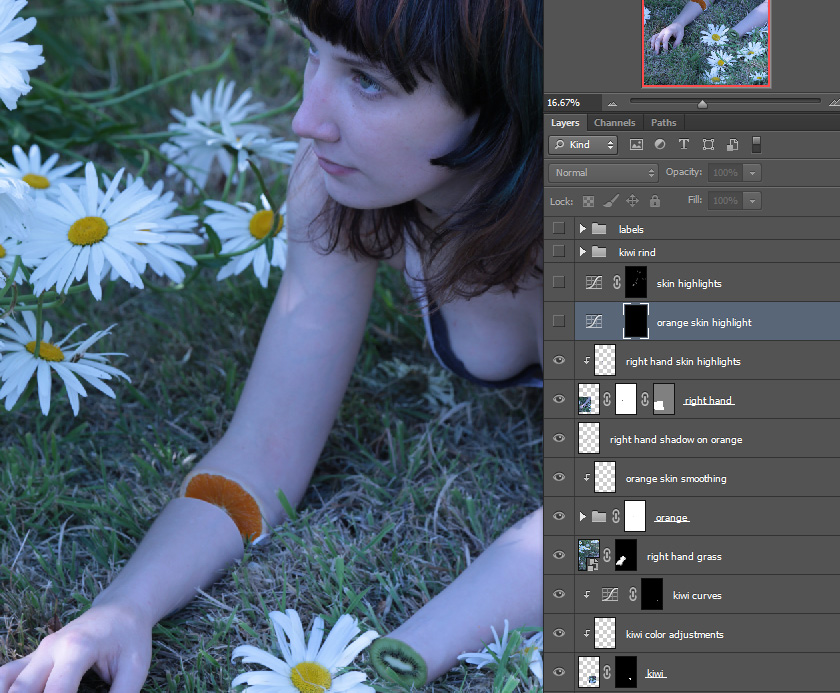Select the right hand vector mask thumbnail
The image size is (840, 693).
click(664, 399)
